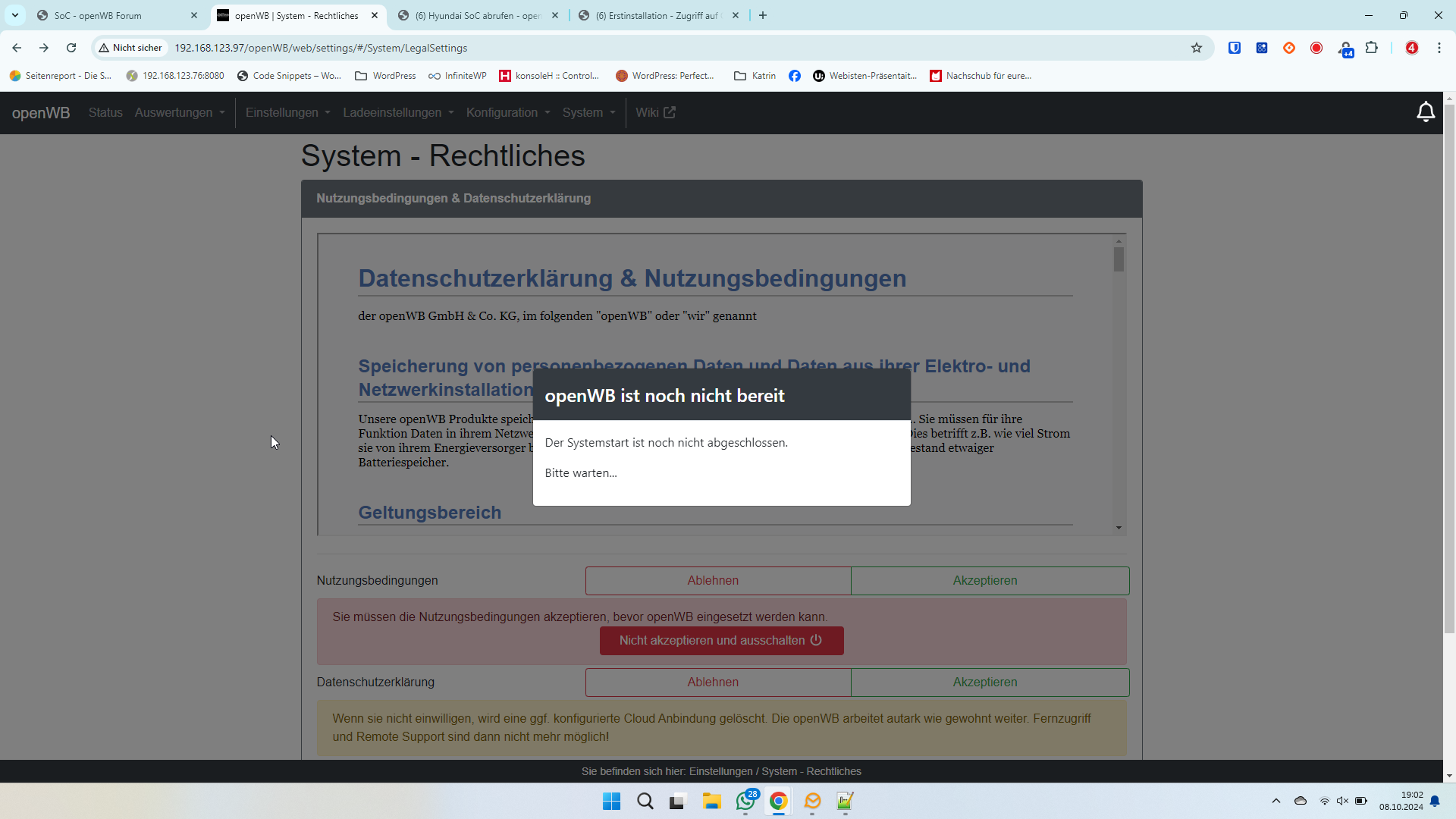Open the konsoleH Control bookmark
The image size is (1456, 819).
549,76
